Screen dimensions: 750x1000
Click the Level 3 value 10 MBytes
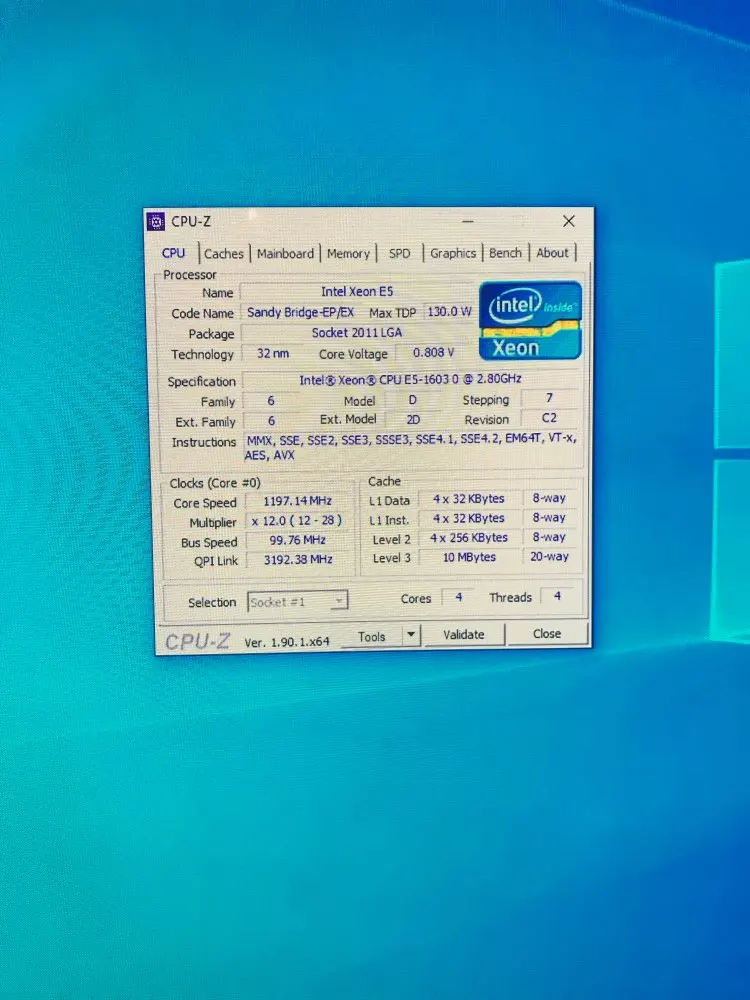469,557
